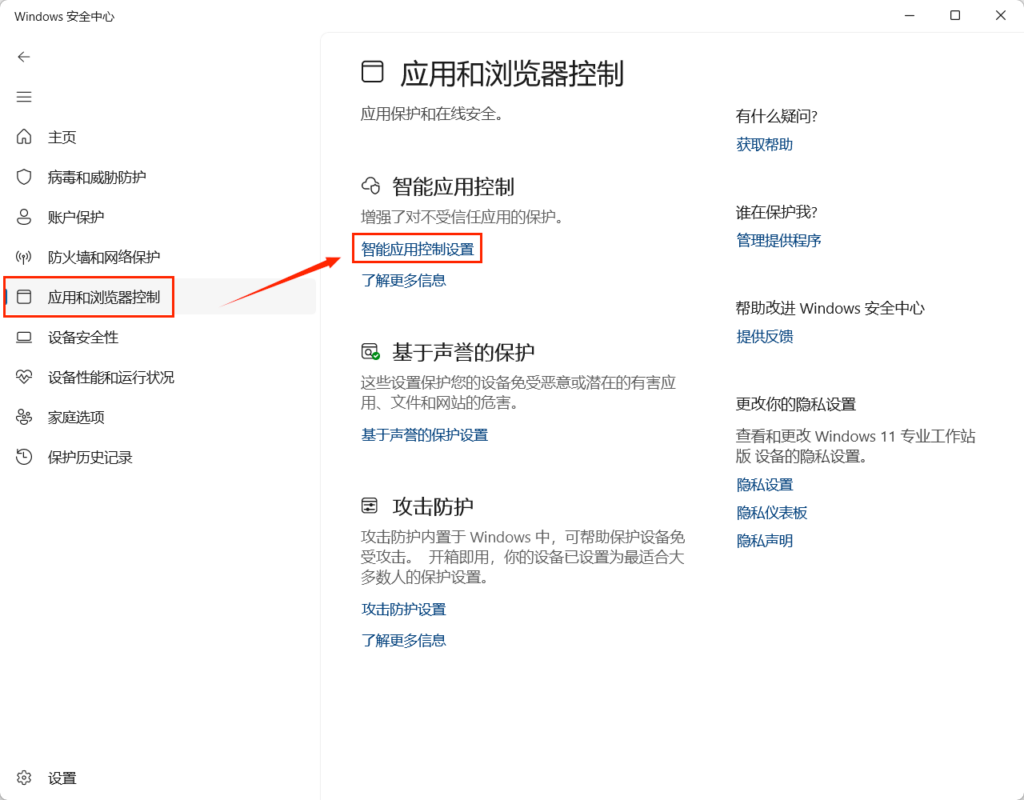Click the window icon for 应用和浏览器控制 in sidebar
1024x800 pixels.
click(x=24, y=297)
